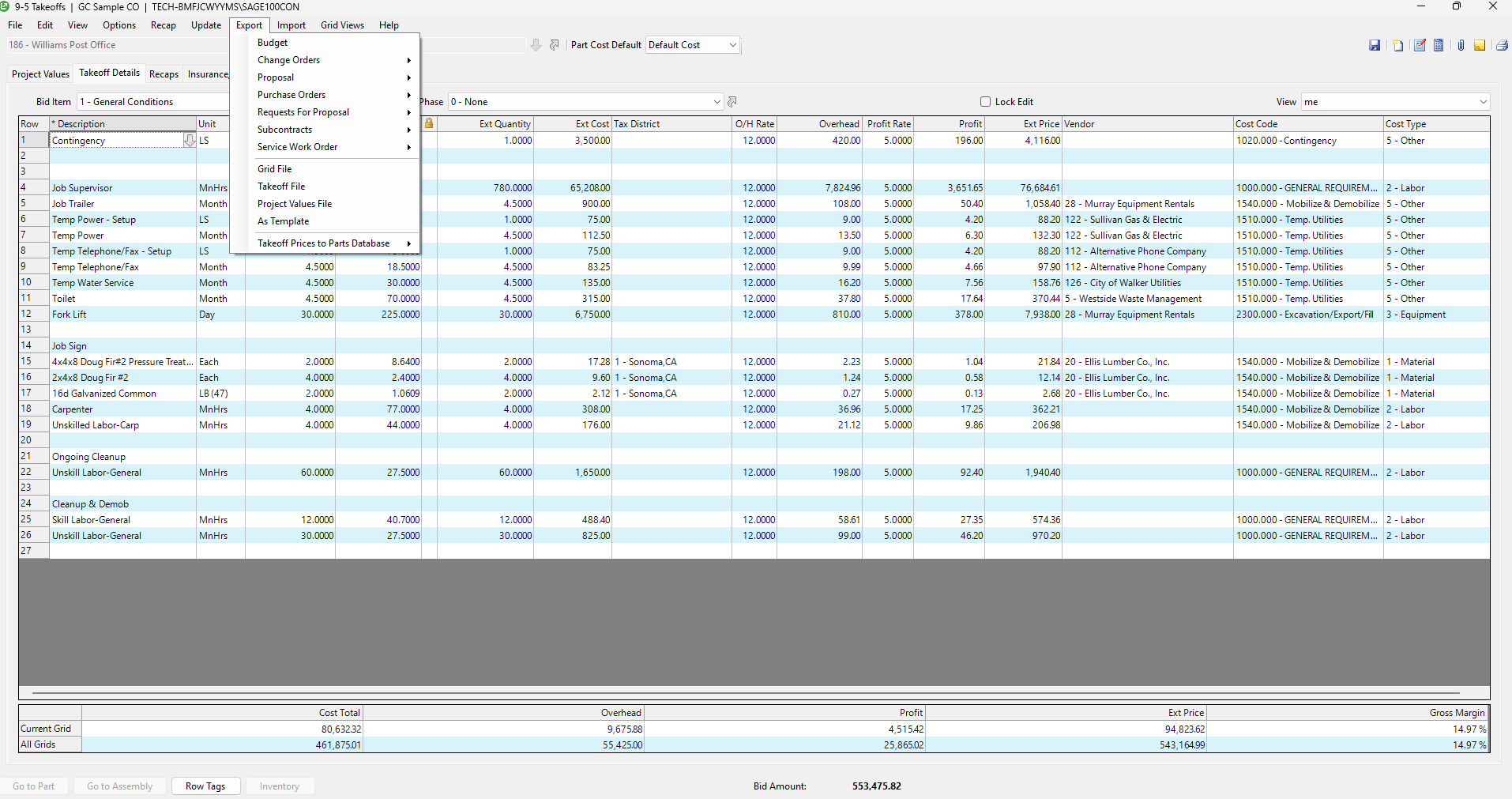Select Takeoff File in Export menu

pos(281,187)
